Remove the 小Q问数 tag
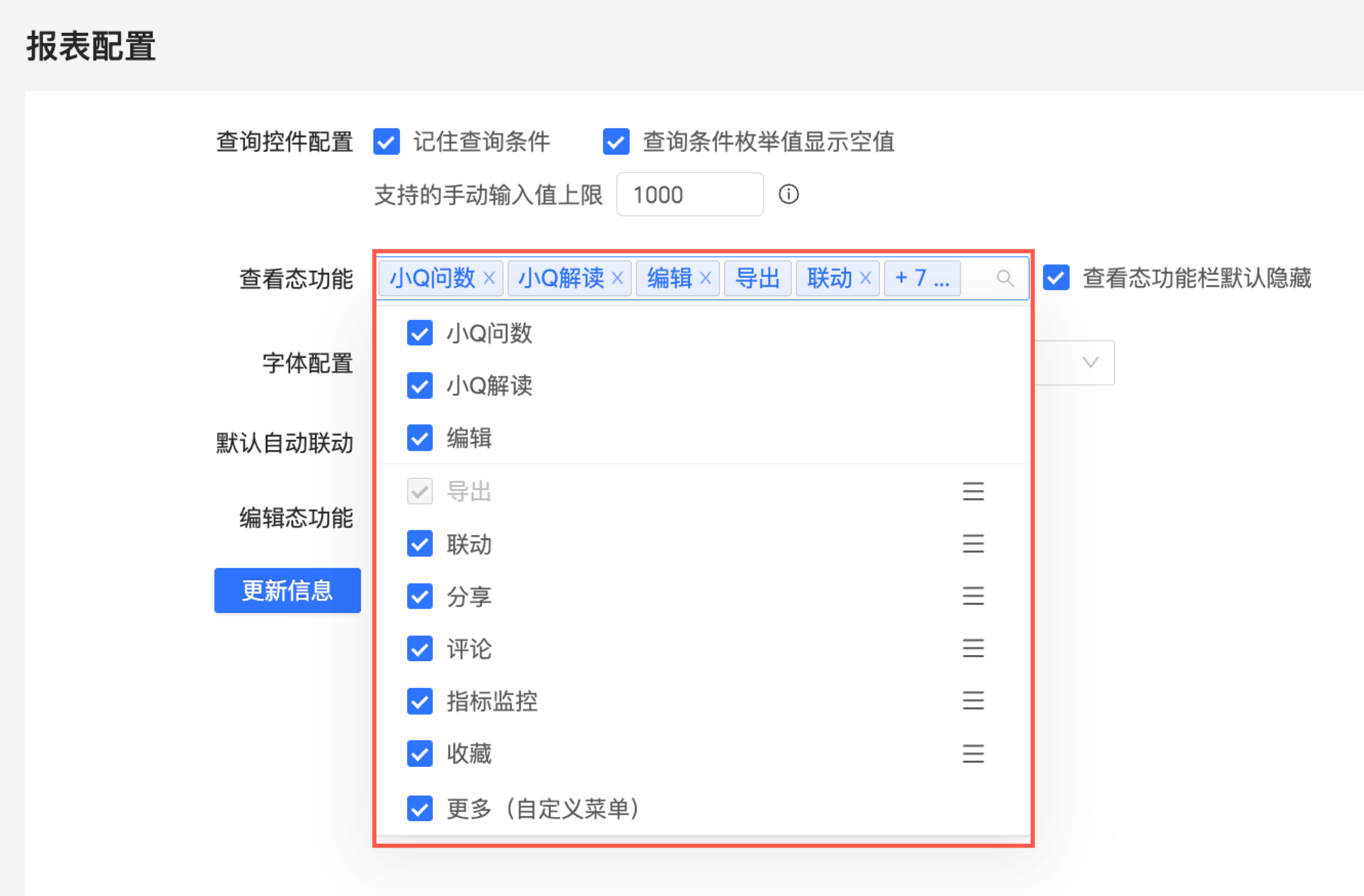 pos(489,278)
